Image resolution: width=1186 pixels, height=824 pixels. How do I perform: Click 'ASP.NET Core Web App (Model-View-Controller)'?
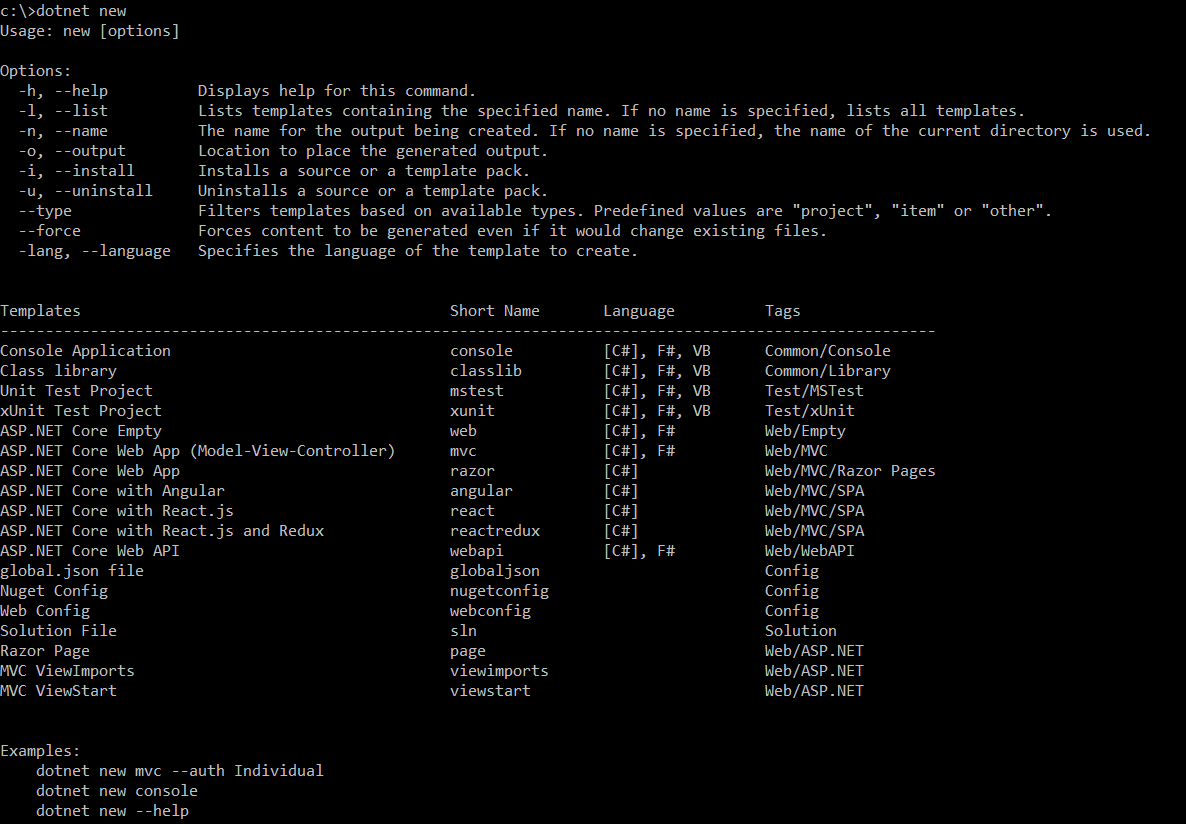click(x=198, y=451)
